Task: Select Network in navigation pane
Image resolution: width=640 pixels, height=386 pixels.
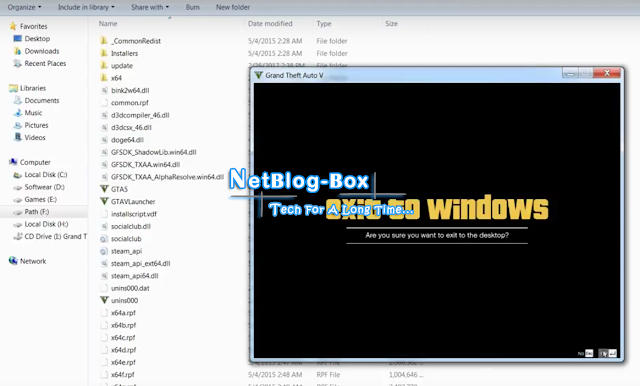Action: (33, 261)
